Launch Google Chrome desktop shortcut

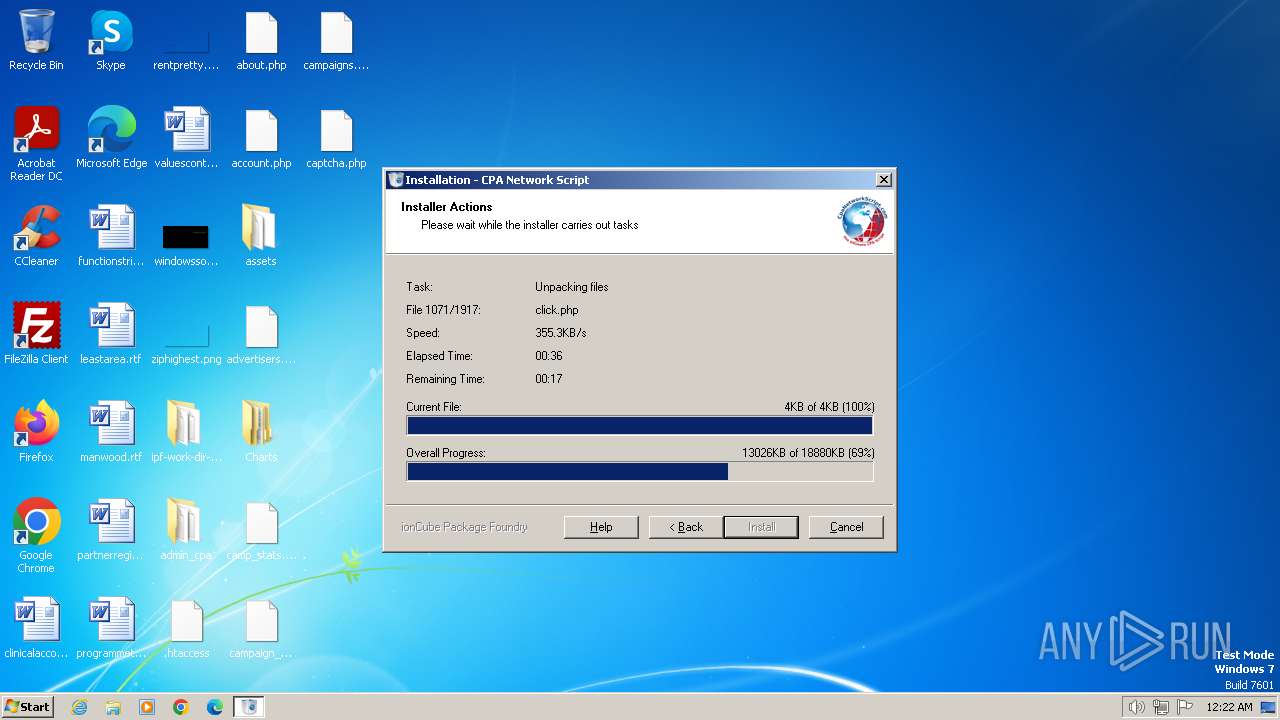(x=36, y=536)
